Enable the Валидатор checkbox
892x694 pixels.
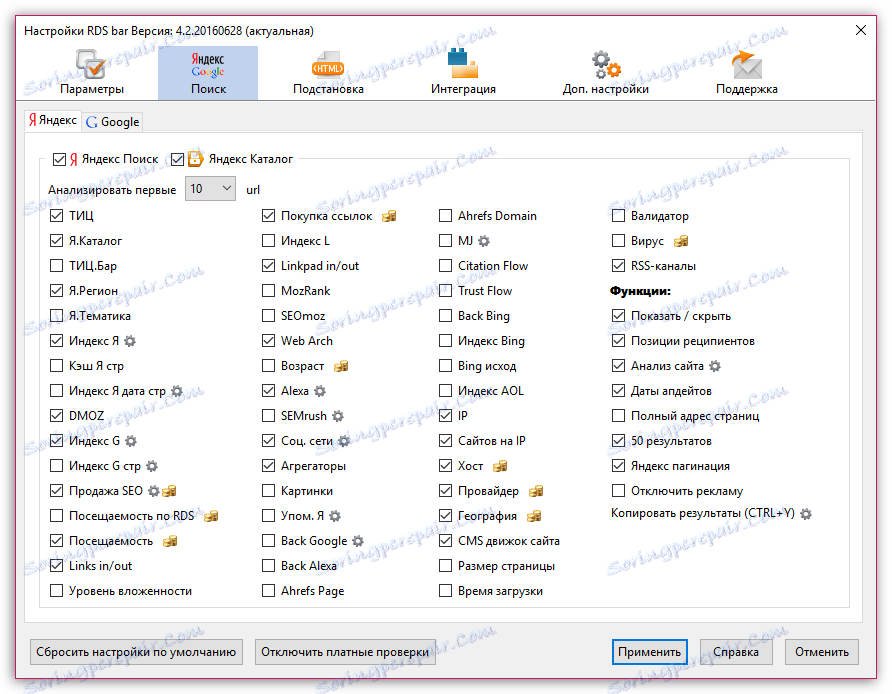point(618,216)
